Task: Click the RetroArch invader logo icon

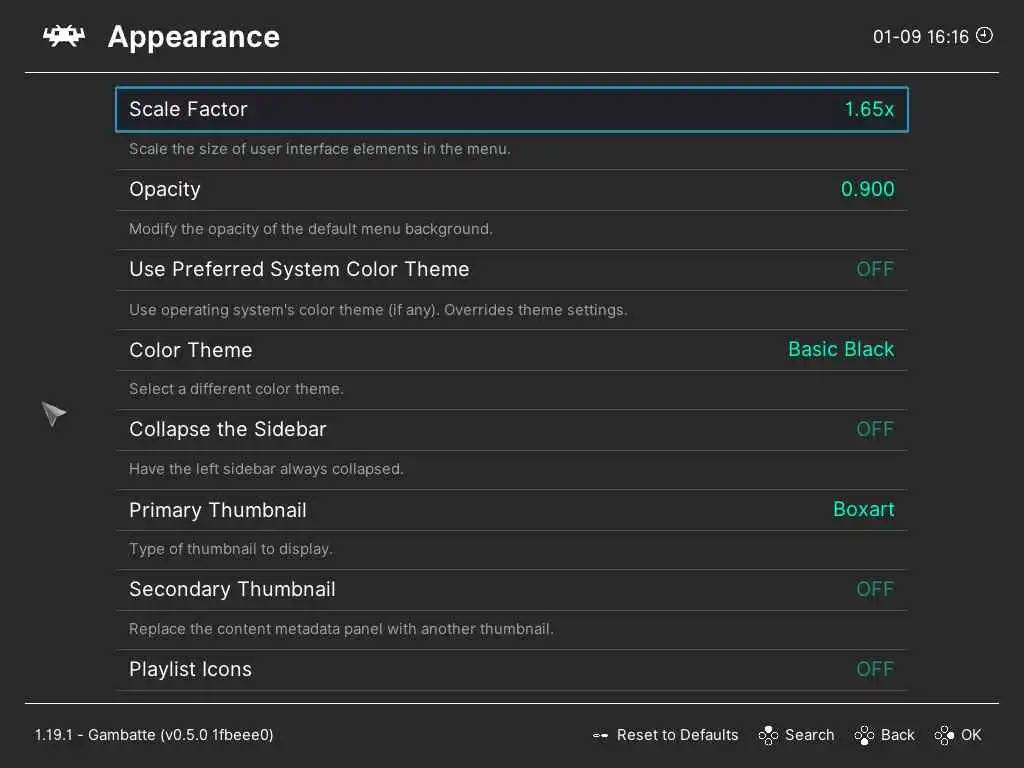Action: (x=62, y=36)
